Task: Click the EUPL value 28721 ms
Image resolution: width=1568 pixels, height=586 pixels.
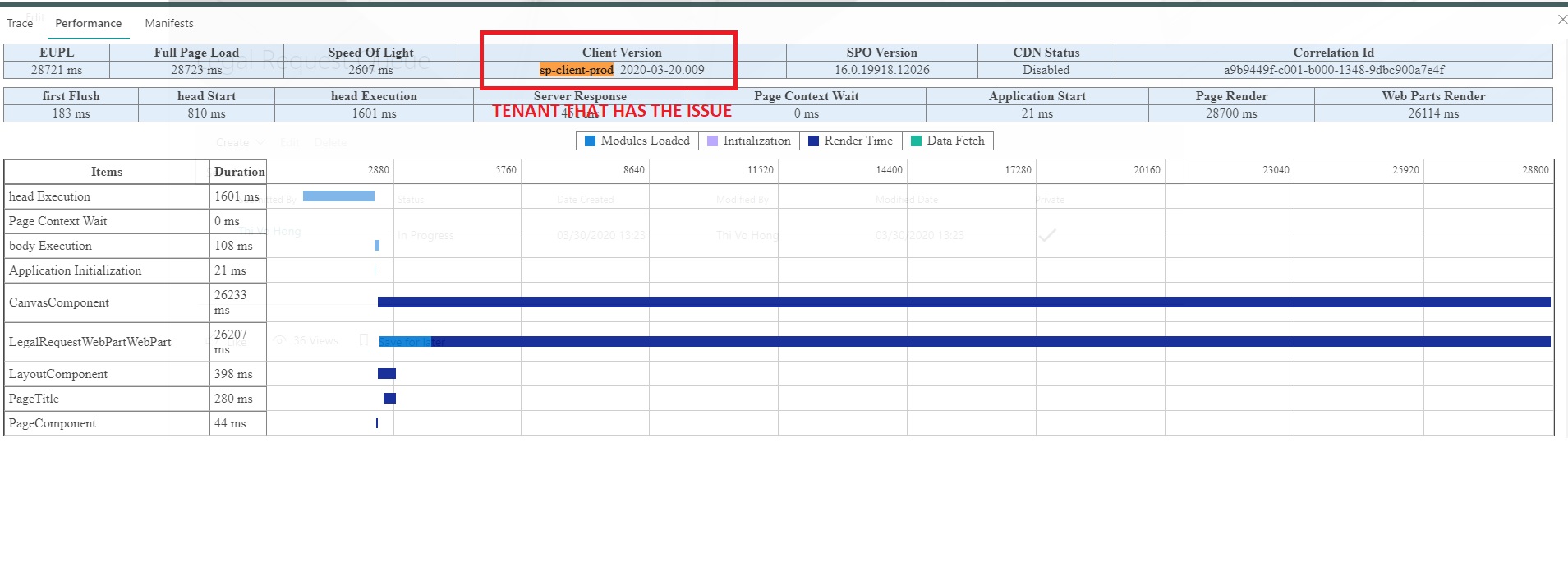Action: (57, 70)
